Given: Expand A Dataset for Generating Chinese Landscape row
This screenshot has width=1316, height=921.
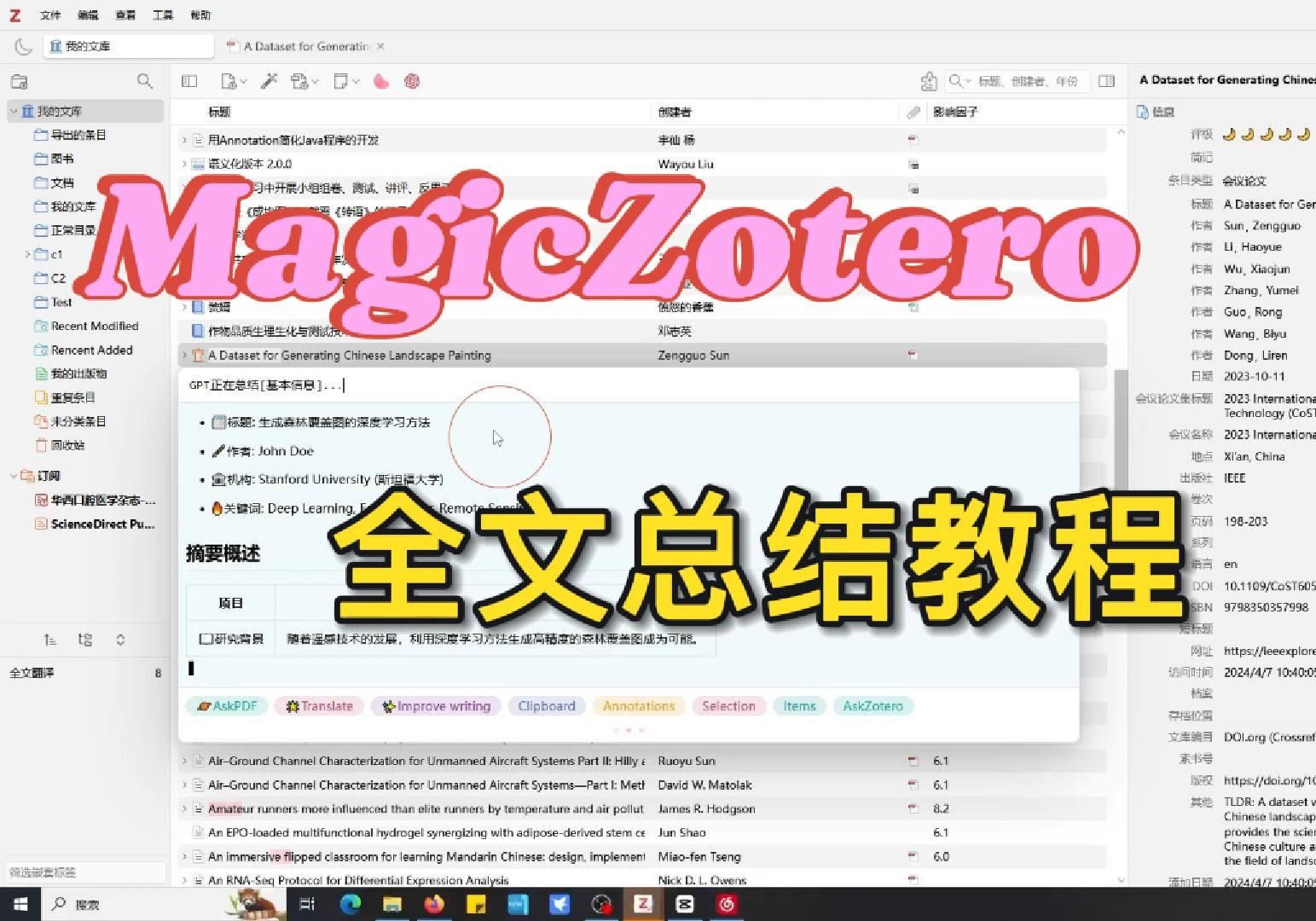Looking at the screenshot, I should (x=184, y=355).
